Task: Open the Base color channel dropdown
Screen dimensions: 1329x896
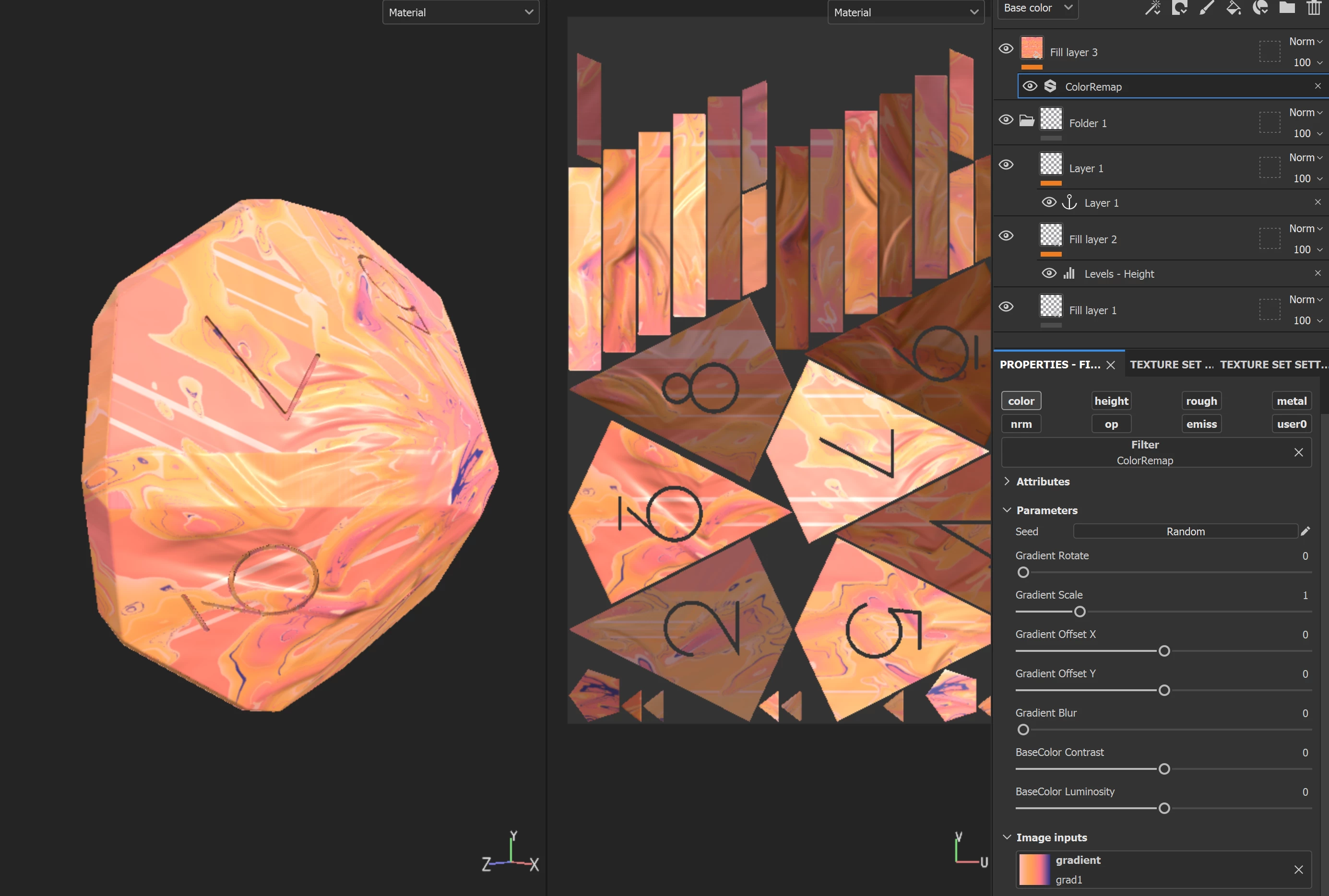Action: (x=1037, y=8)
